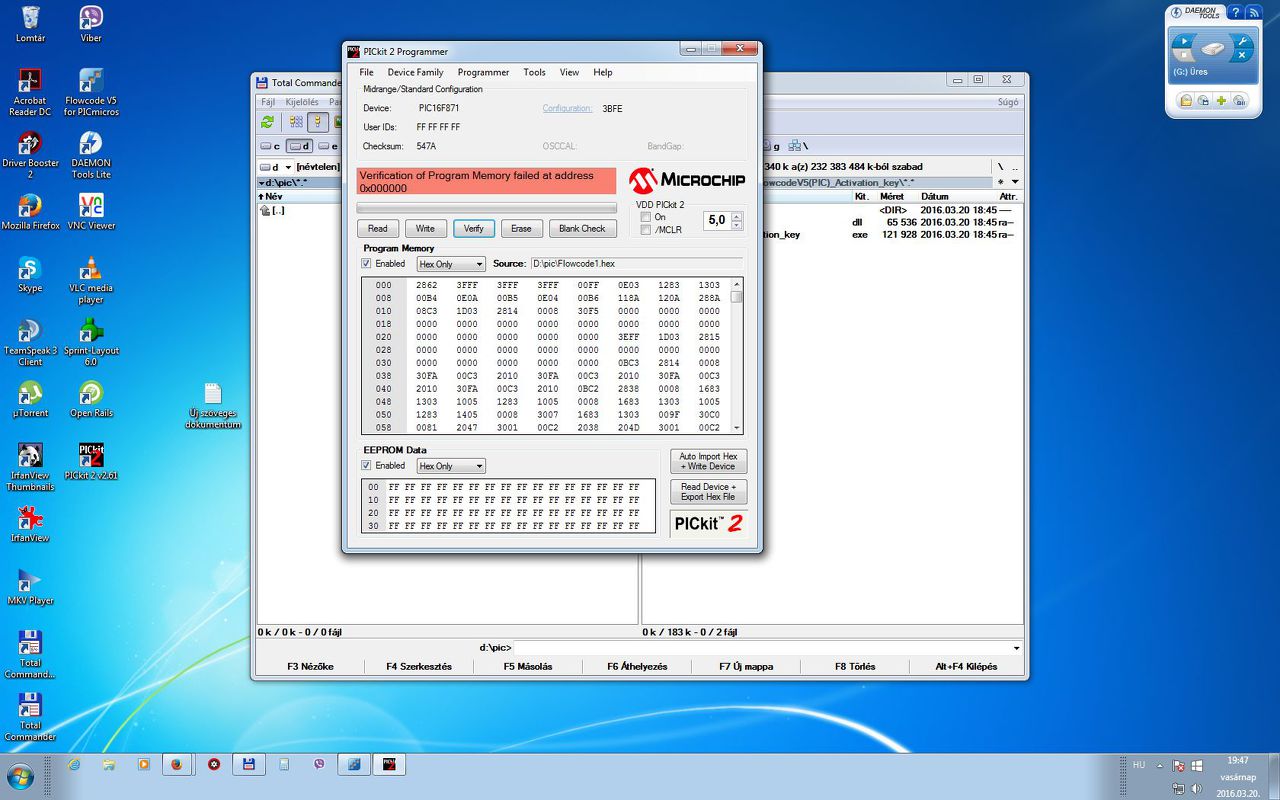The width and height of the screenshot is (1280, 800).
Task: Select the Driver Booster 2 desktop icon
Action: (x=30, y=154)
